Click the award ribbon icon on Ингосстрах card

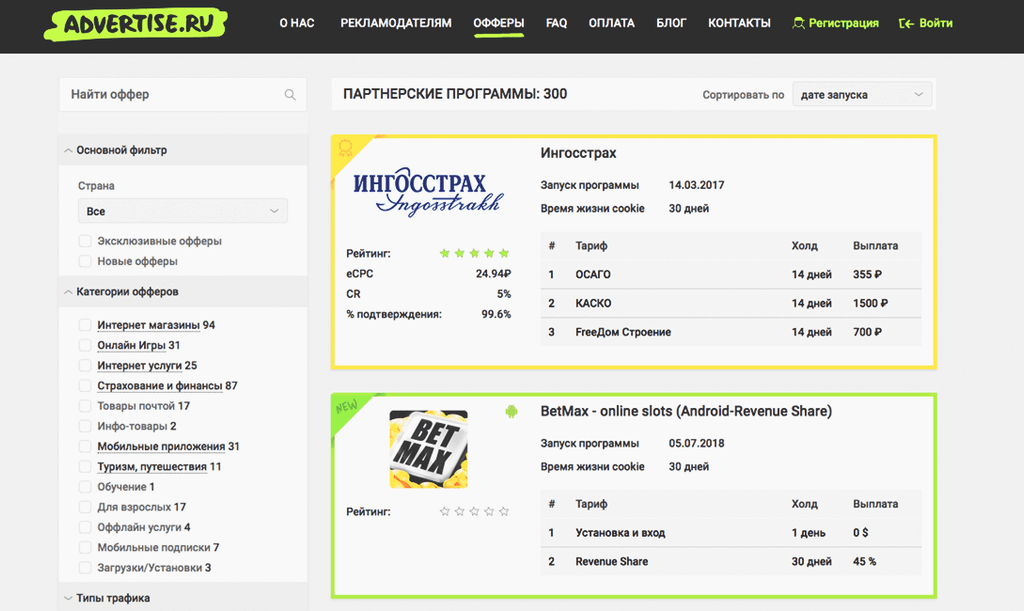coord(345,149)
